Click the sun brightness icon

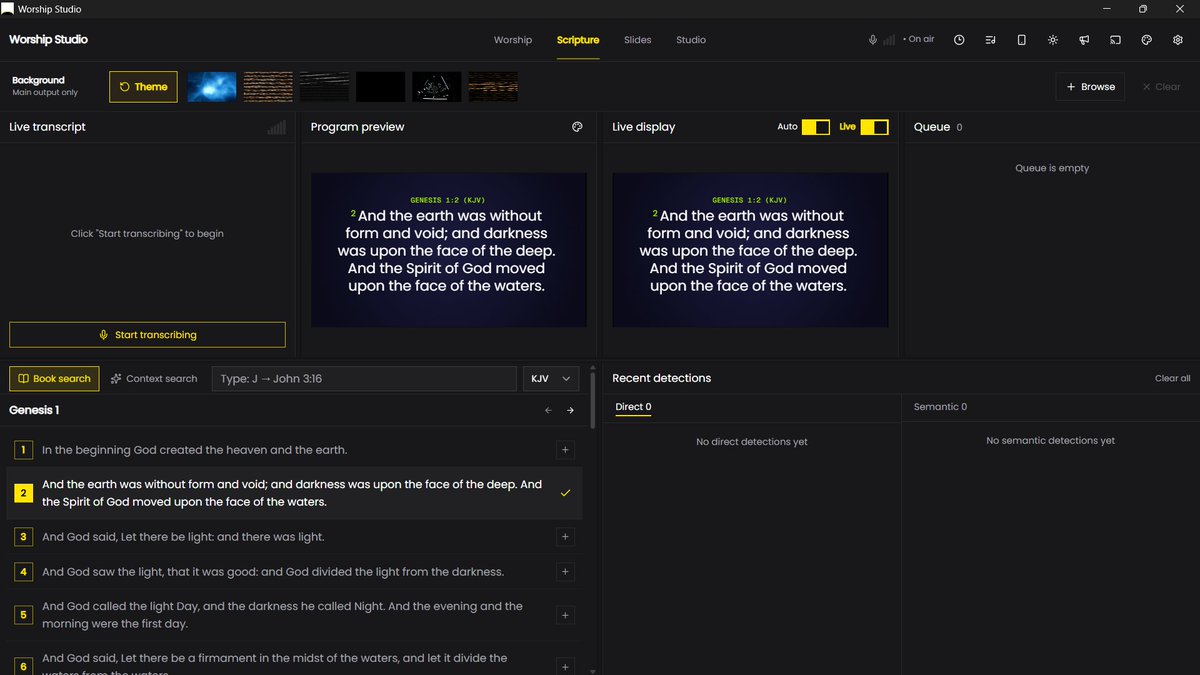point(1053,40)
